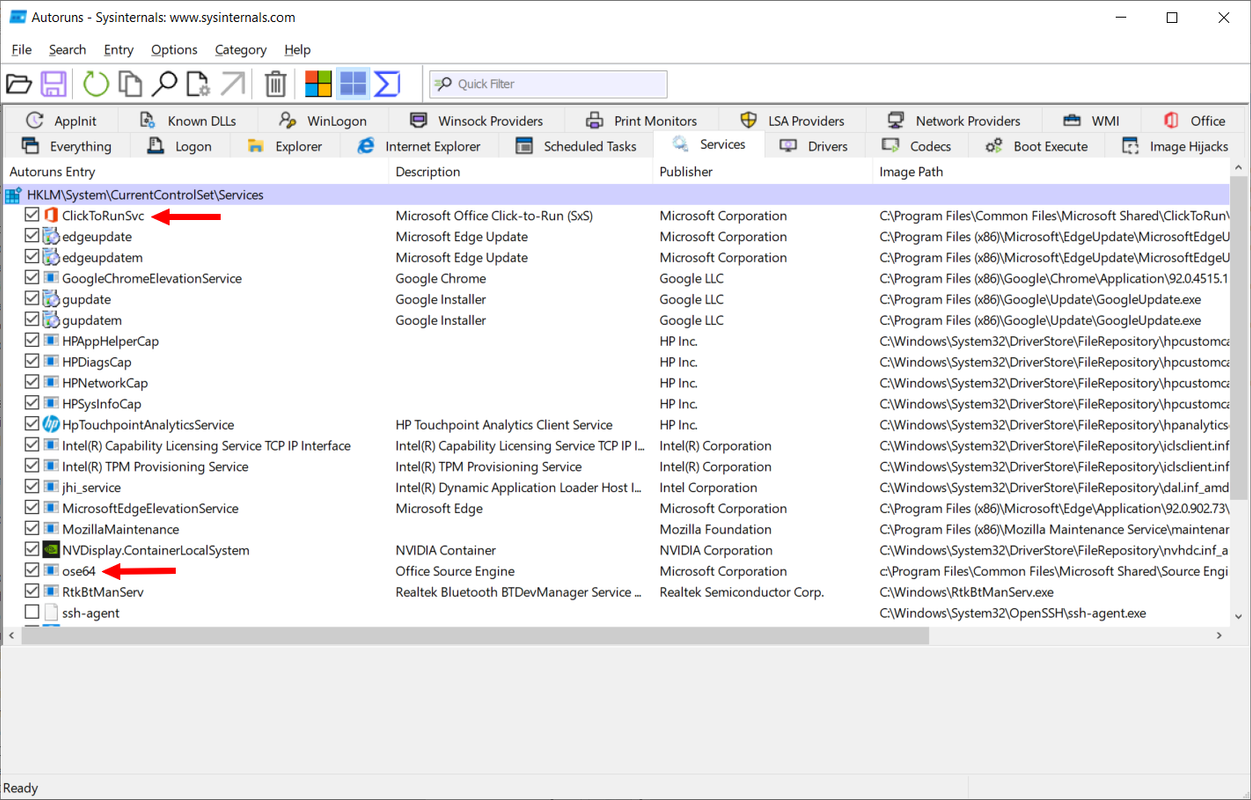Click the Open file toolbar icon

pos(19,84)
